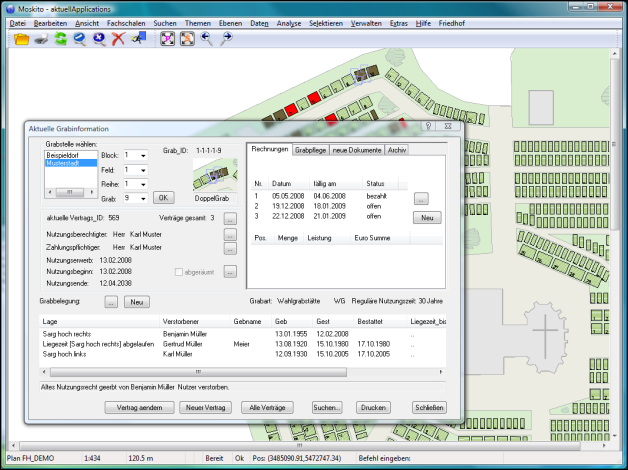The width and height of the screenshot is (628, 470).
Task: Click the Verstorbener column header
Action: 195,321
